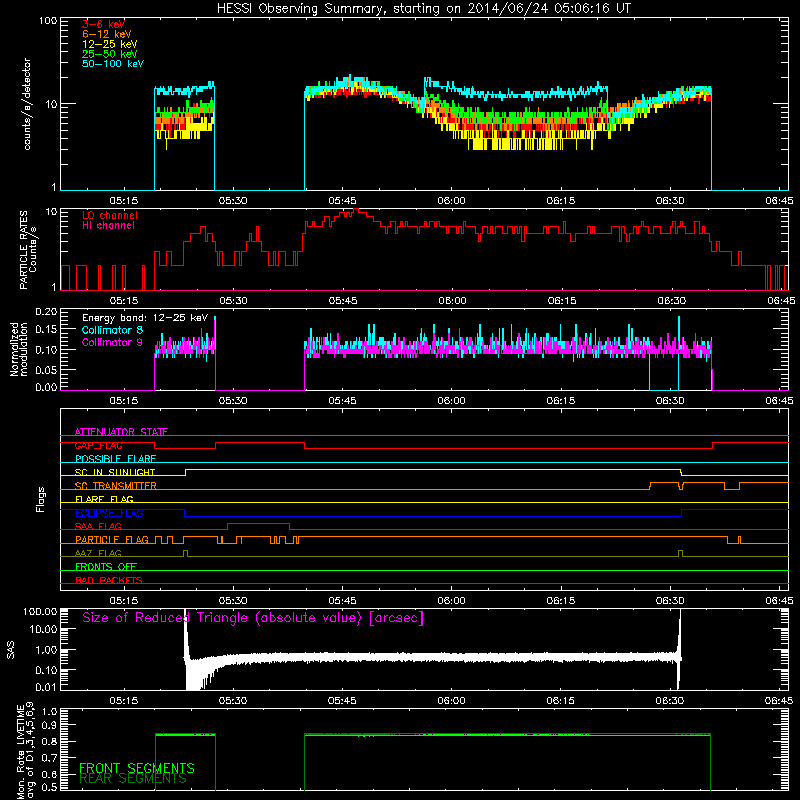Click the SAA_FLAG label
800x800 pixels.
tap(98, 526)
